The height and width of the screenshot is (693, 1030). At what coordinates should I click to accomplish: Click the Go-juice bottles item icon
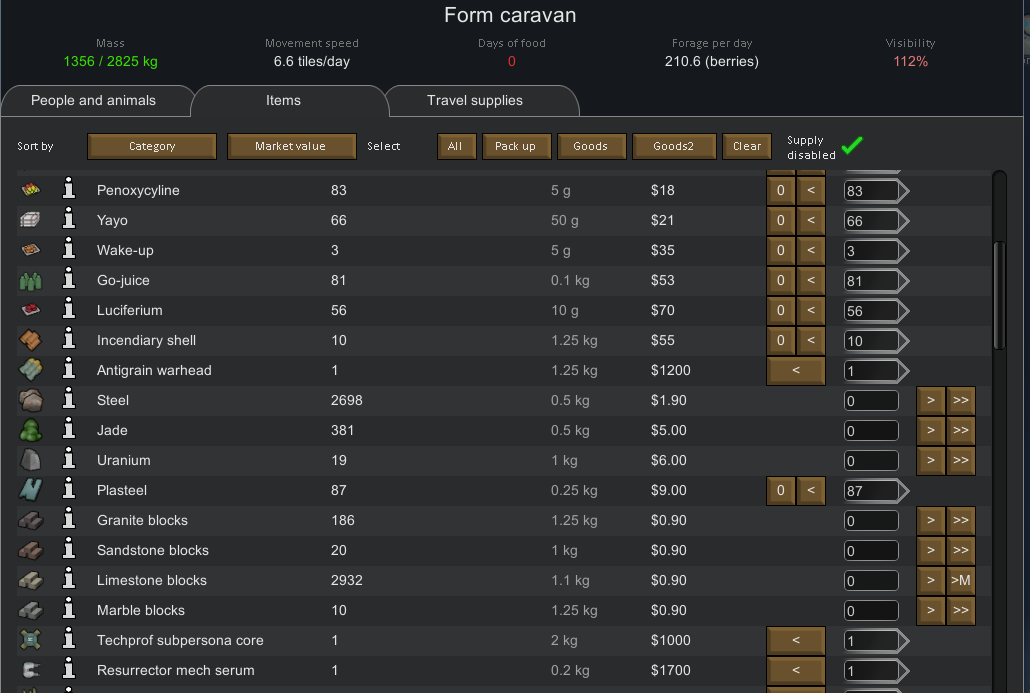[x=31, y=280]
